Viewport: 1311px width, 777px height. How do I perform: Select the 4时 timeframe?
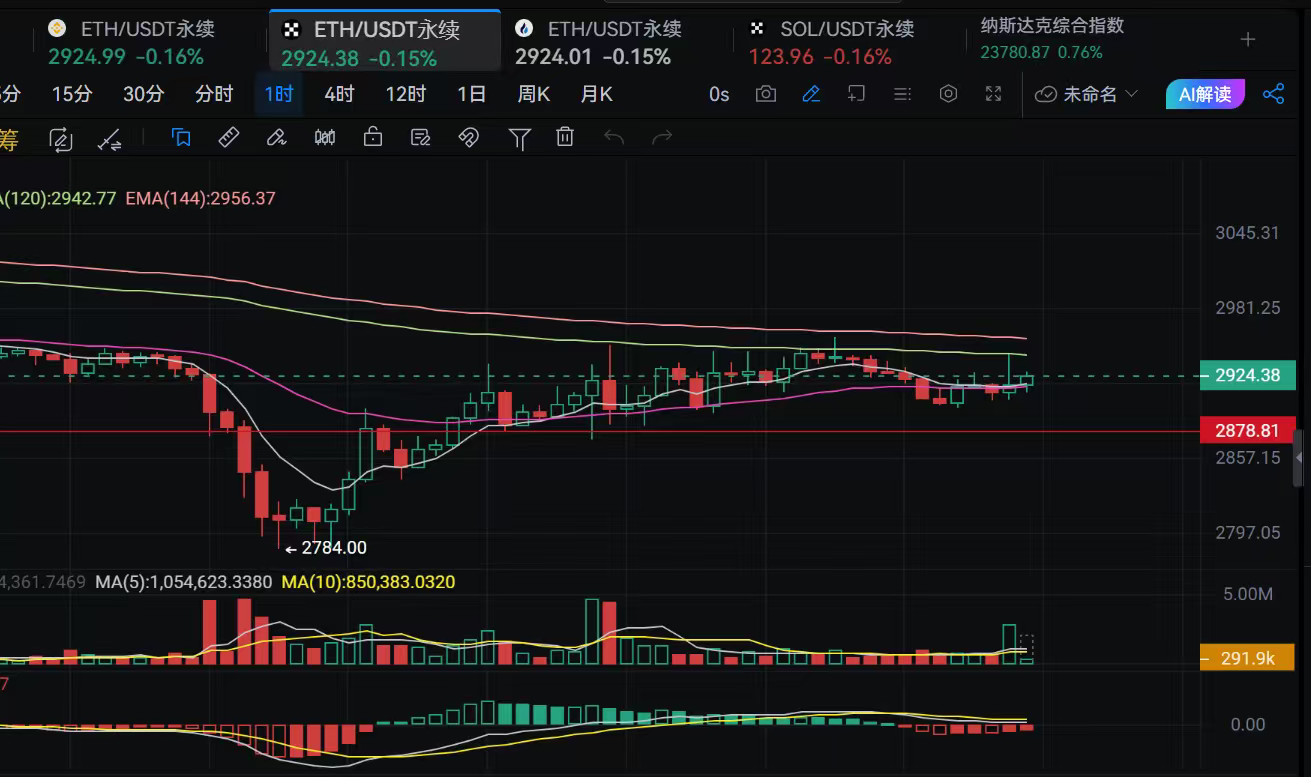tap(339, 94)
